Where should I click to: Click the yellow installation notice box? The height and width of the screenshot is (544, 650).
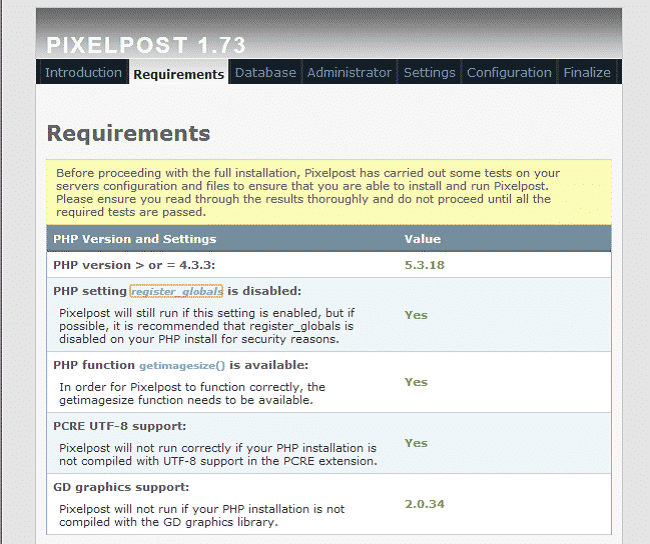[326, 192]
